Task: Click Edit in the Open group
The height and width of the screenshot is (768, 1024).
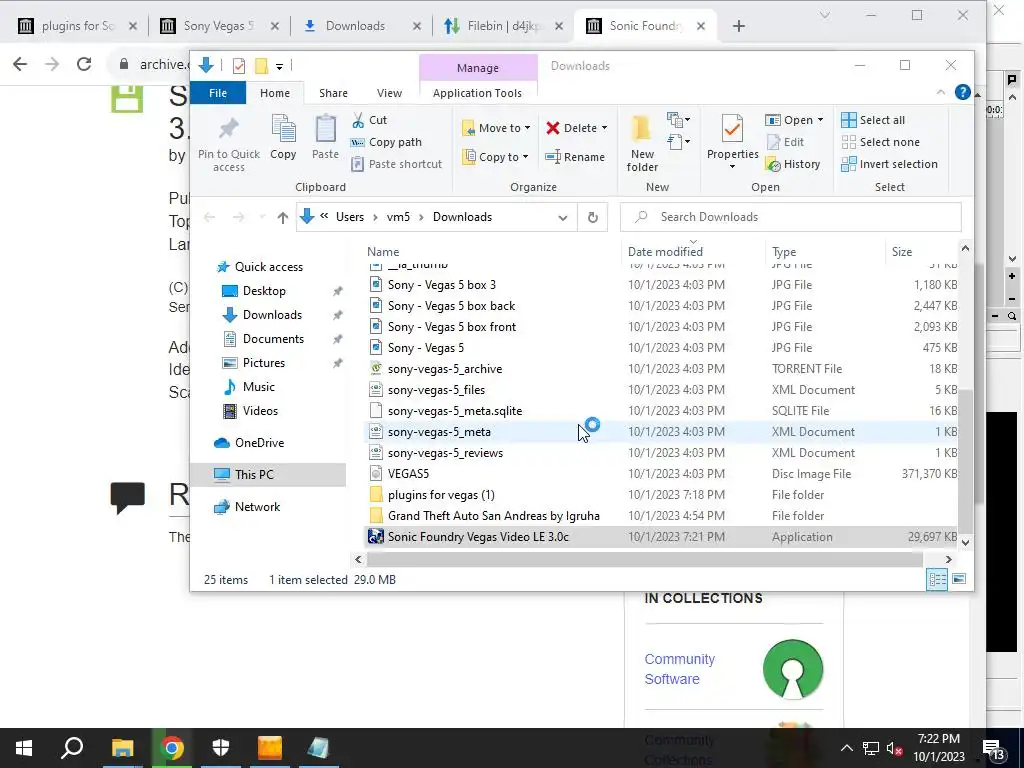Action: [785, 142]
